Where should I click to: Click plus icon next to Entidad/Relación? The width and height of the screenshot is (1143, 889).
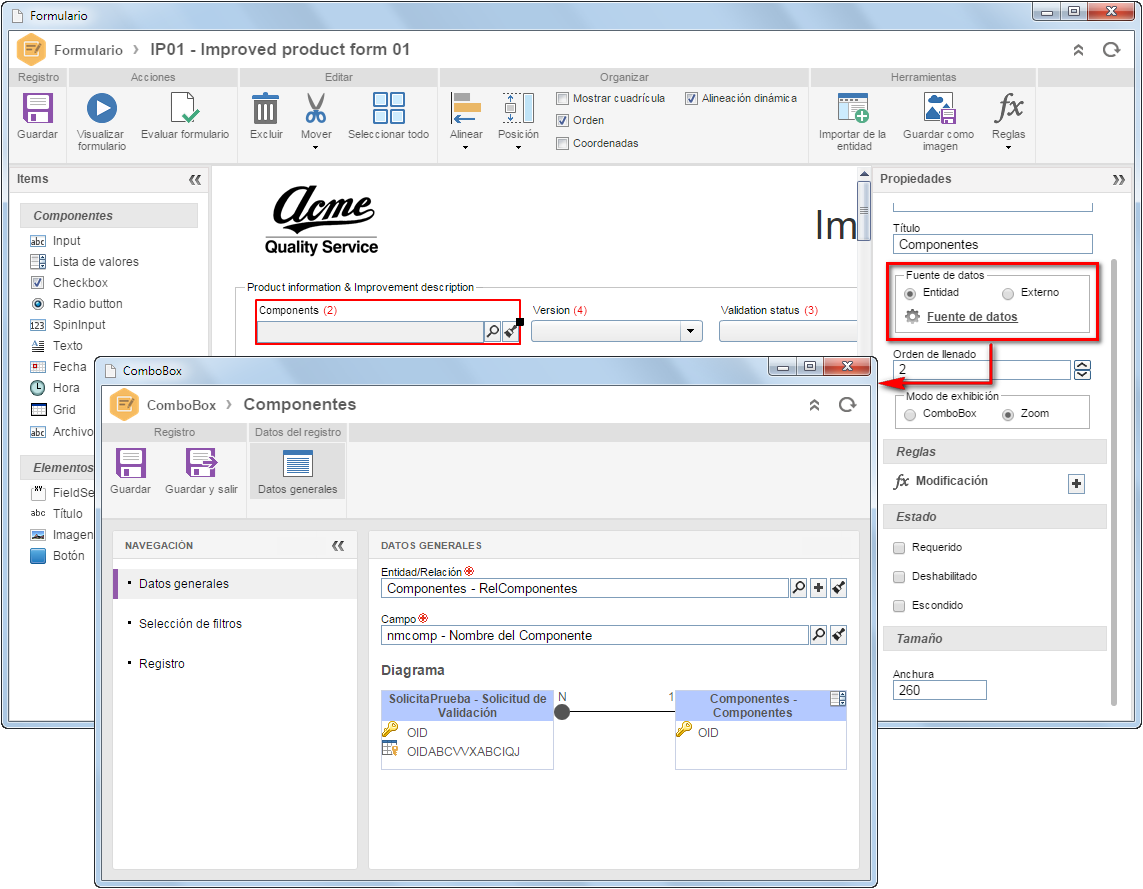tap(819, 588)
